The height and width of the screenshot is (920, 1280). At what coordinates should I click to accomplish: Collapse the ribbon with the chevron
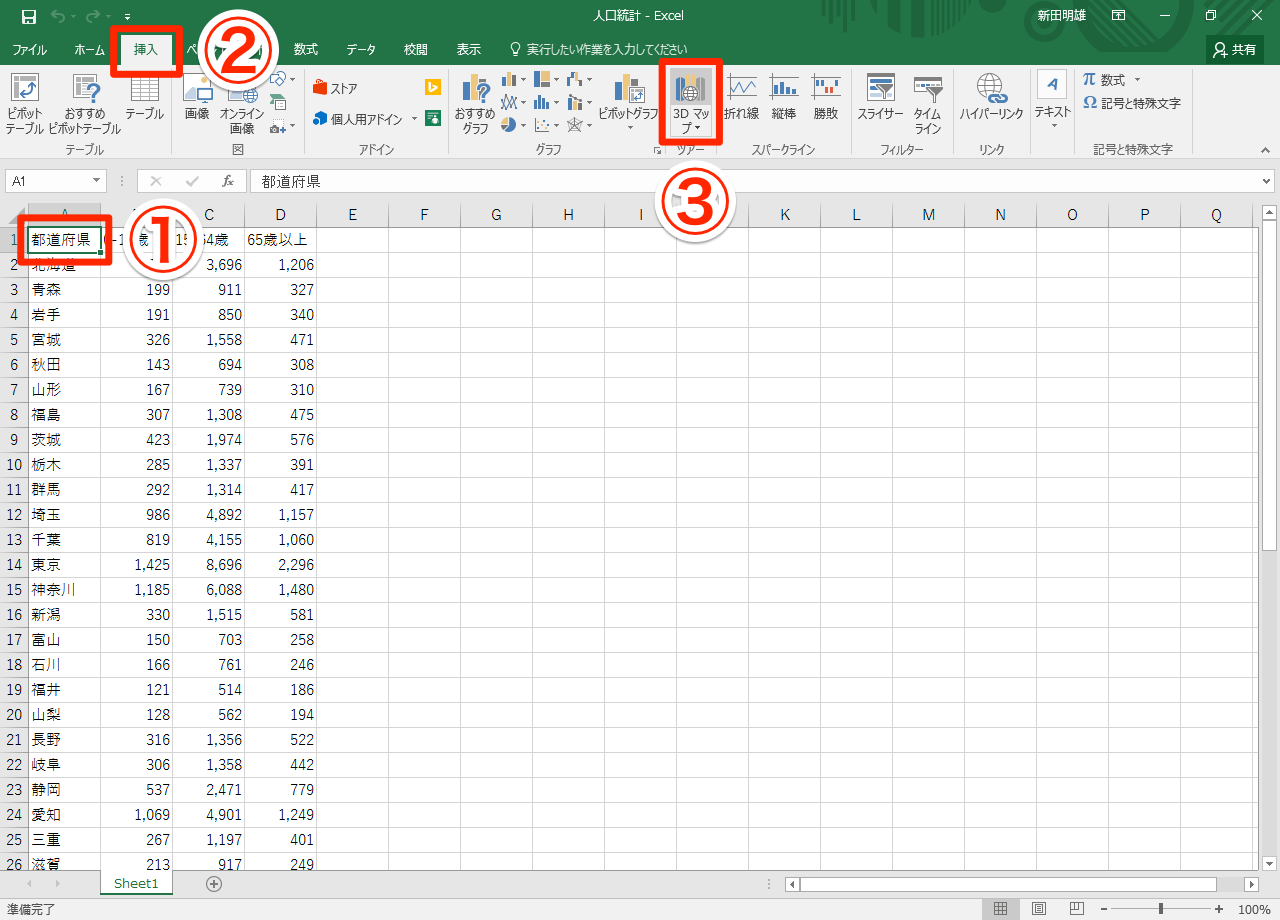point(1266,149)
